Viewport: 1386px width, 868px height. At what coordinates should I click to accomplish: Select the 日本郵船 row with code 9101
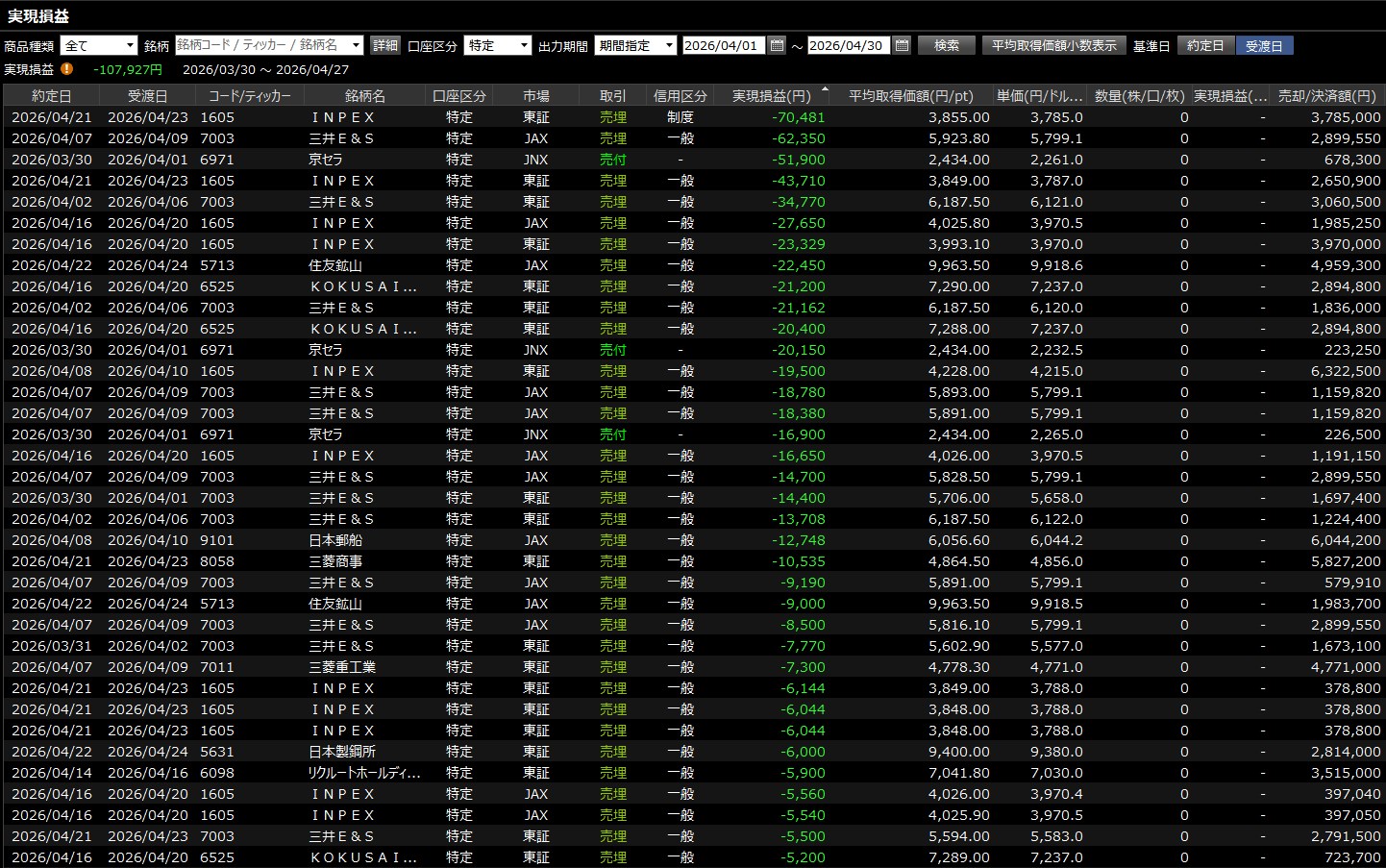tap(694, 540)
